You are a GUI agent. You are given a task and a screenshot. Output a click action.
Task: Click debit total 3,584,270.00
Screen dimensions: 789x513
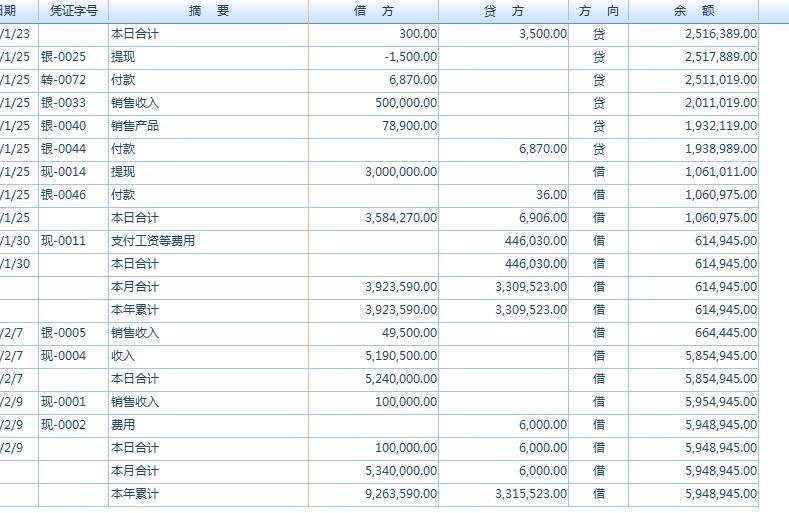[401, 218]
